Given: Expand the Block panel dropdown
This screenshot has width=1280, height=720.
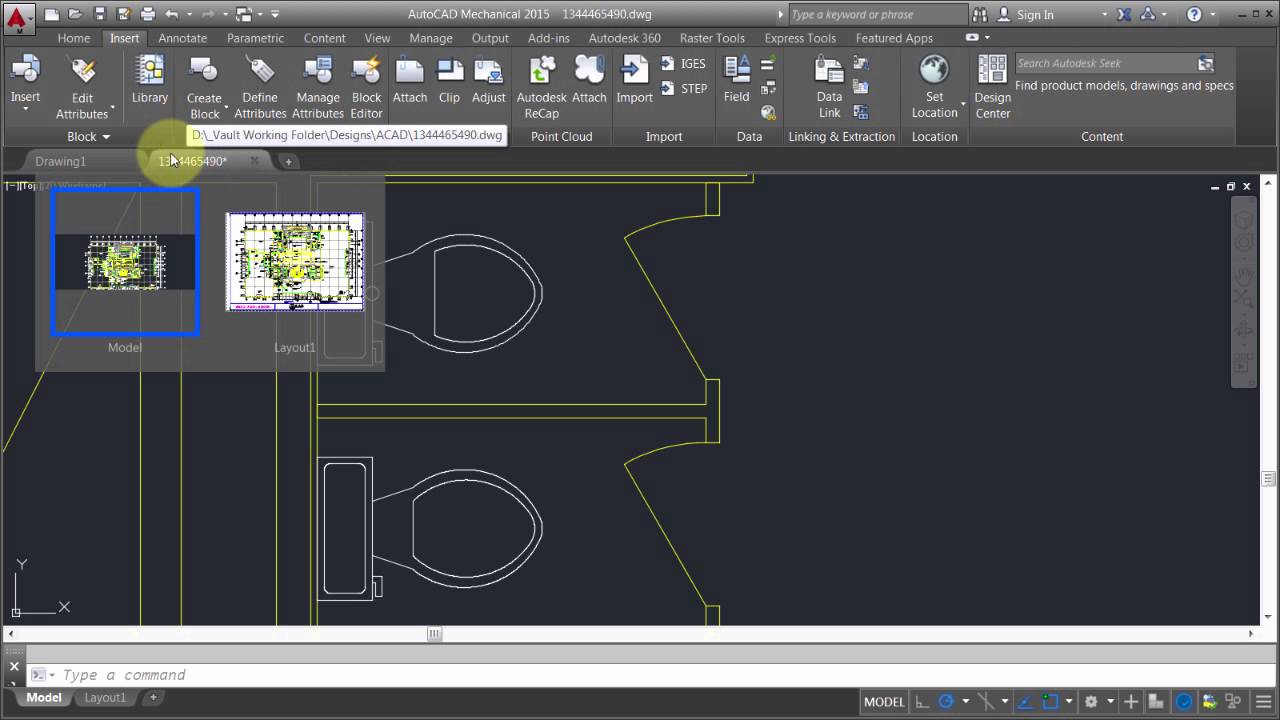Looking at the screenshot, I should click(89, 136).
